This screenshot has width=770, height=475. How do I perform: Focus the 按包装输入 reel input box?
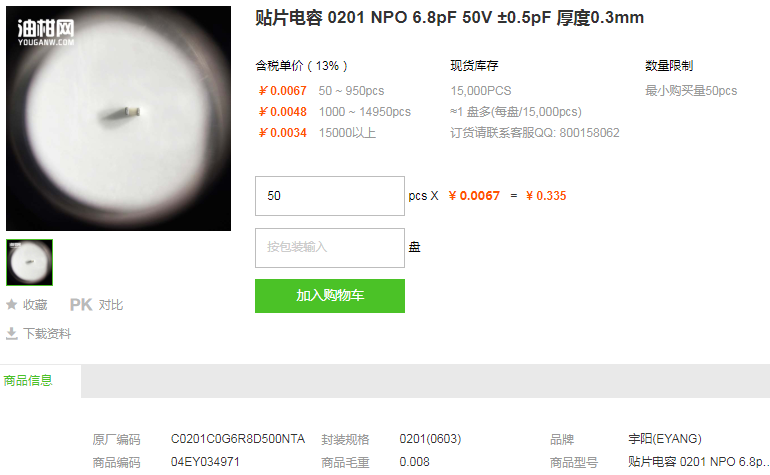[x=330, y=248]
